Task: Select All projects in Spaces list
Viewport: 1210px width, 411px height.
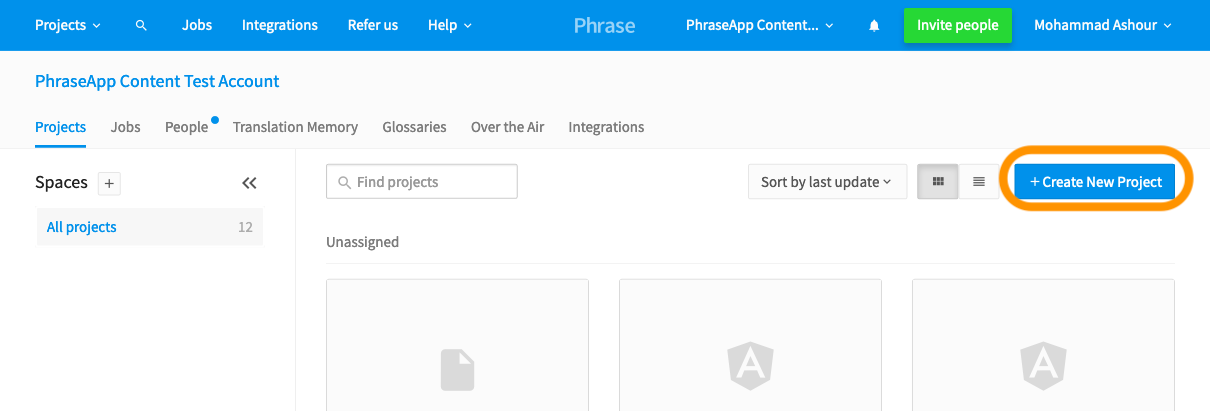Action: [x=150, y=227]
